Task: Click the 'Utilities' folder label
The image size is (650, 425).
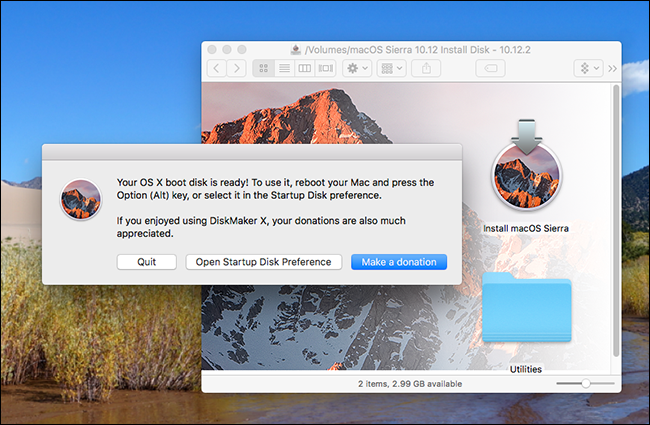Action: point(526,369)
